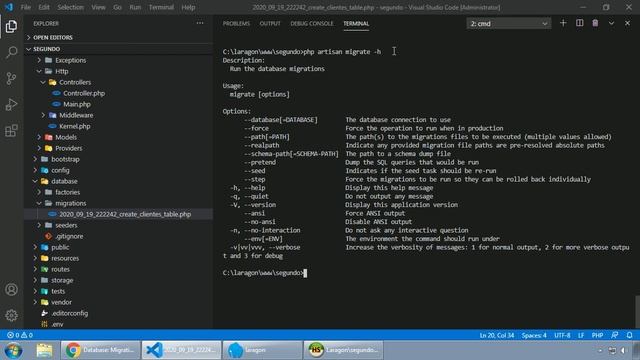Open the Accounts menu icon
This screenshot has width=640, height=360.
click(11, 289)
